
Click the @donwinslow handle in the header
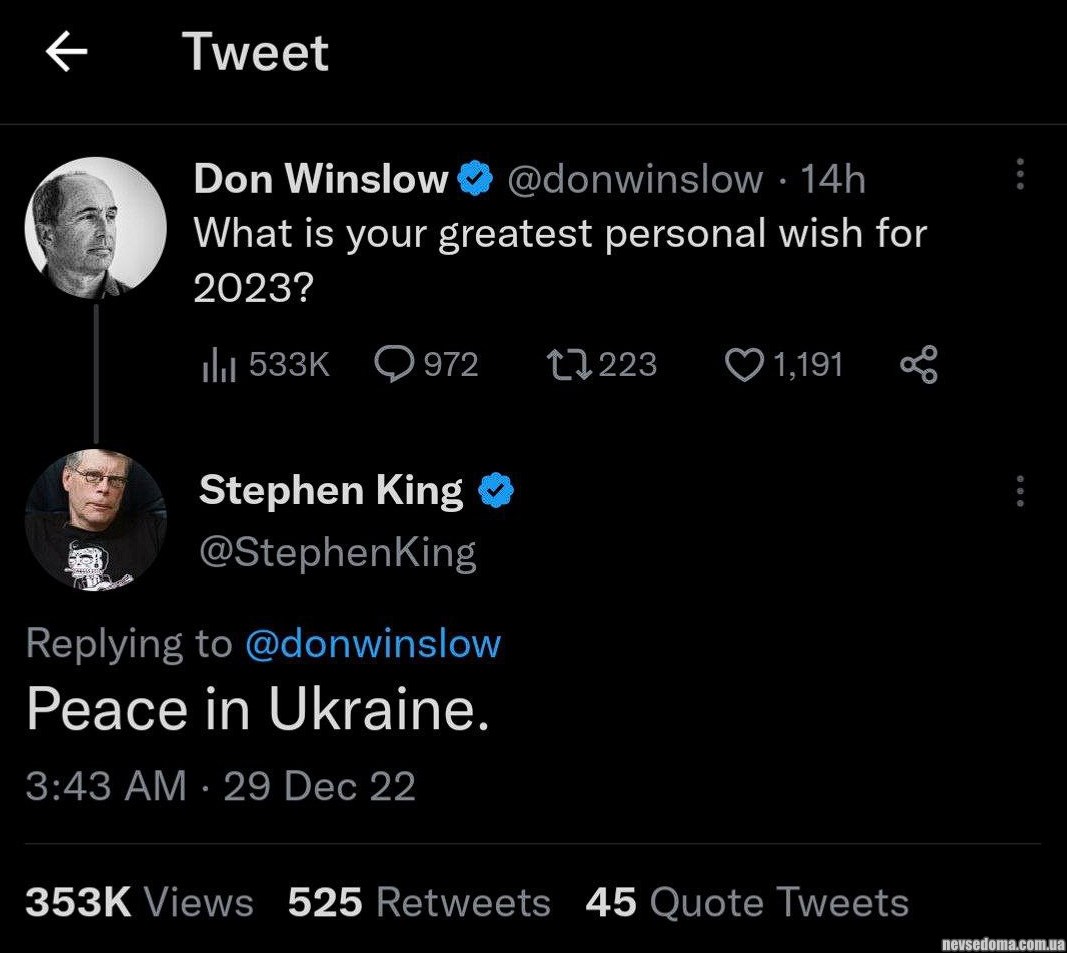click(635, 179)
